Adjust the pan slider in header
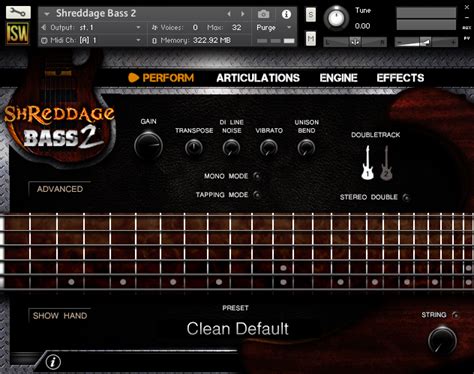 coord(355,42)
